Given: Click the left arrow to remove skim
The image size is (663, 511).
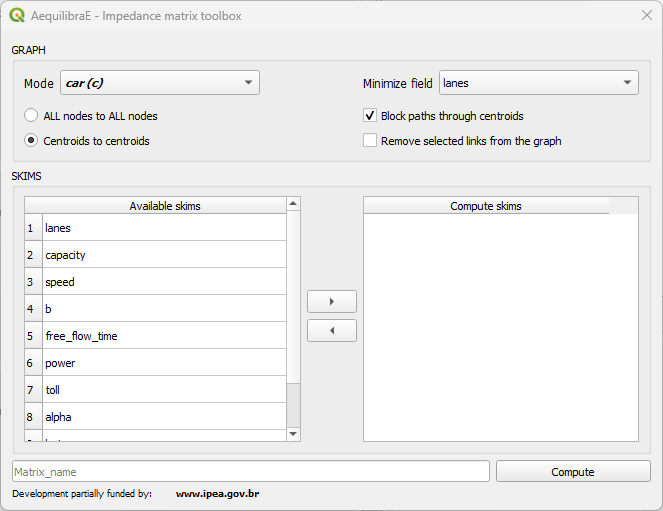Looking at the screenshot, I should coord(331,330).
